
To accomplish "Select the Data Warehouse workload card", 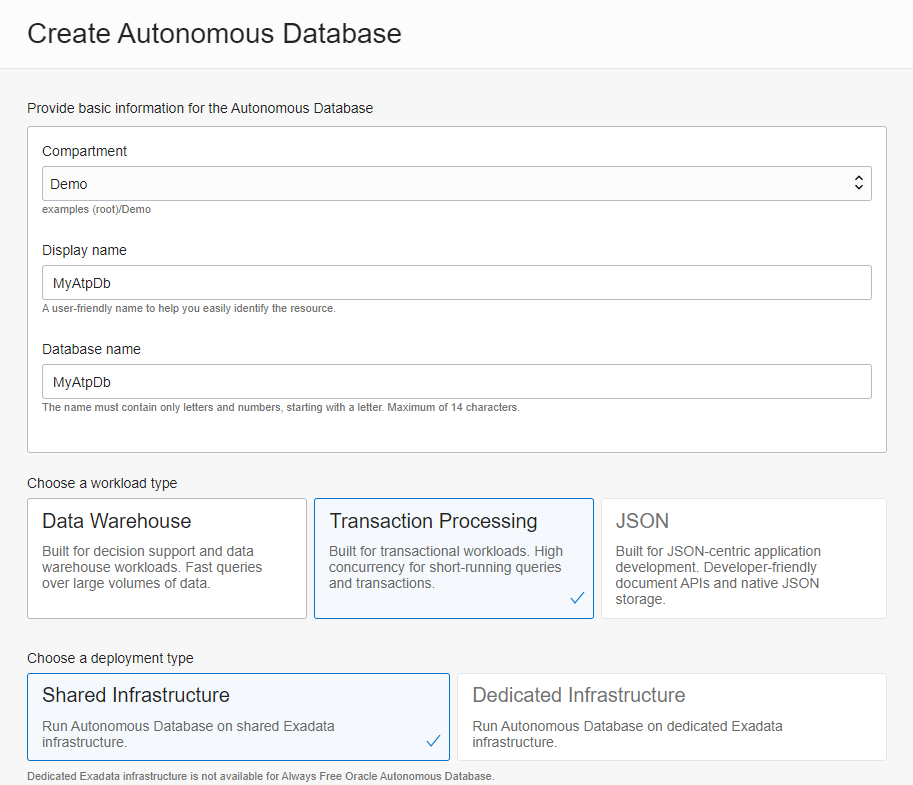I will 167,558.
